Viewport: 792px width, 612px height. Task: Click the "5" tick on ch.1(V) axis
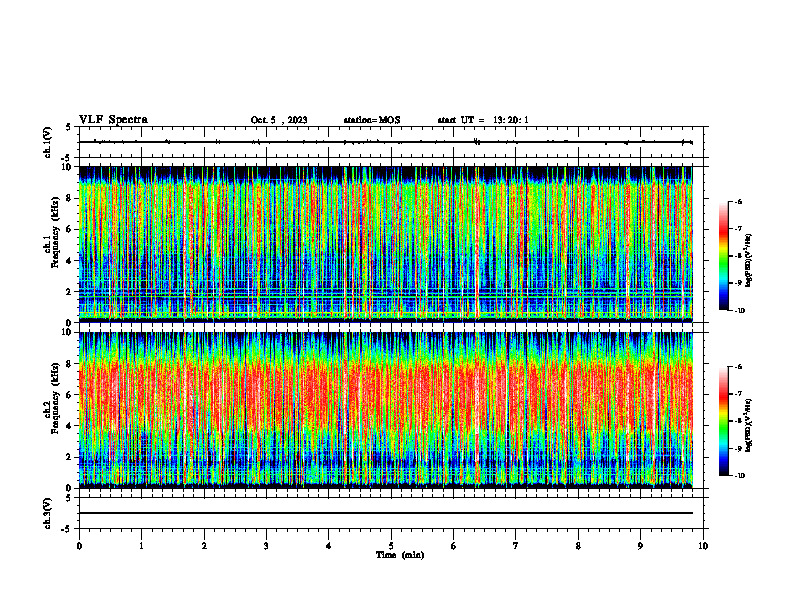[x=69, y=127]
